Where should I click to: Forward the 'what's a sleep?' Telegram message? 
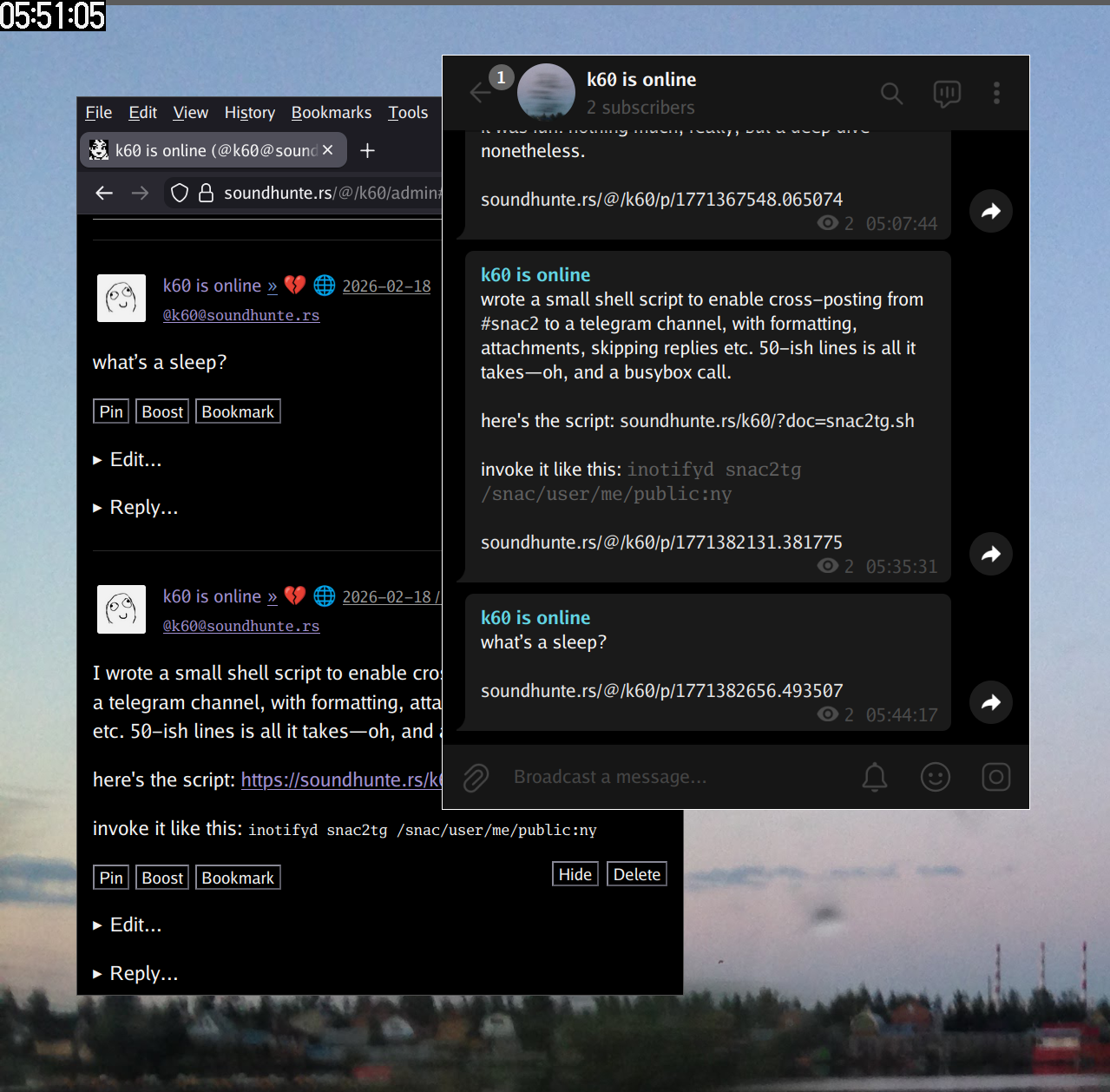click(x=990, y=702)
